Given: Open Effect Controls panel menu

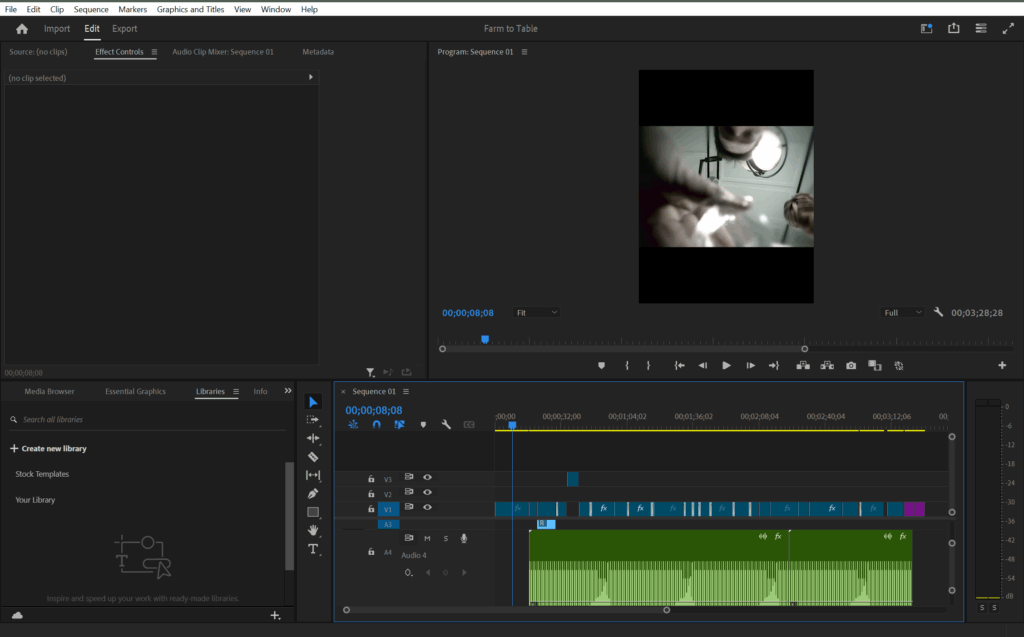Looking at the screenshot, I should [154, 52].
